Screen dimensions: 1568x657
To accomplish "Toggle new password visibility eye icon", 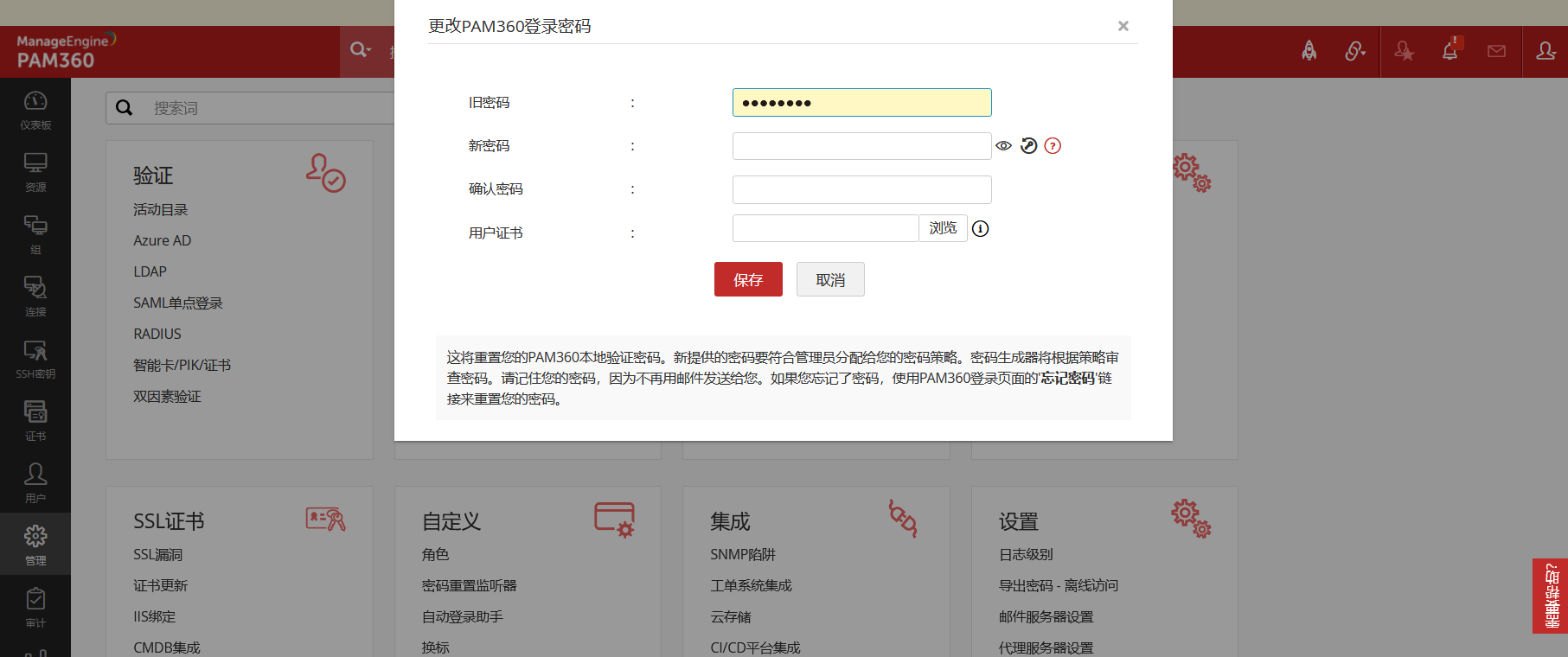I will click(1003, 145).
